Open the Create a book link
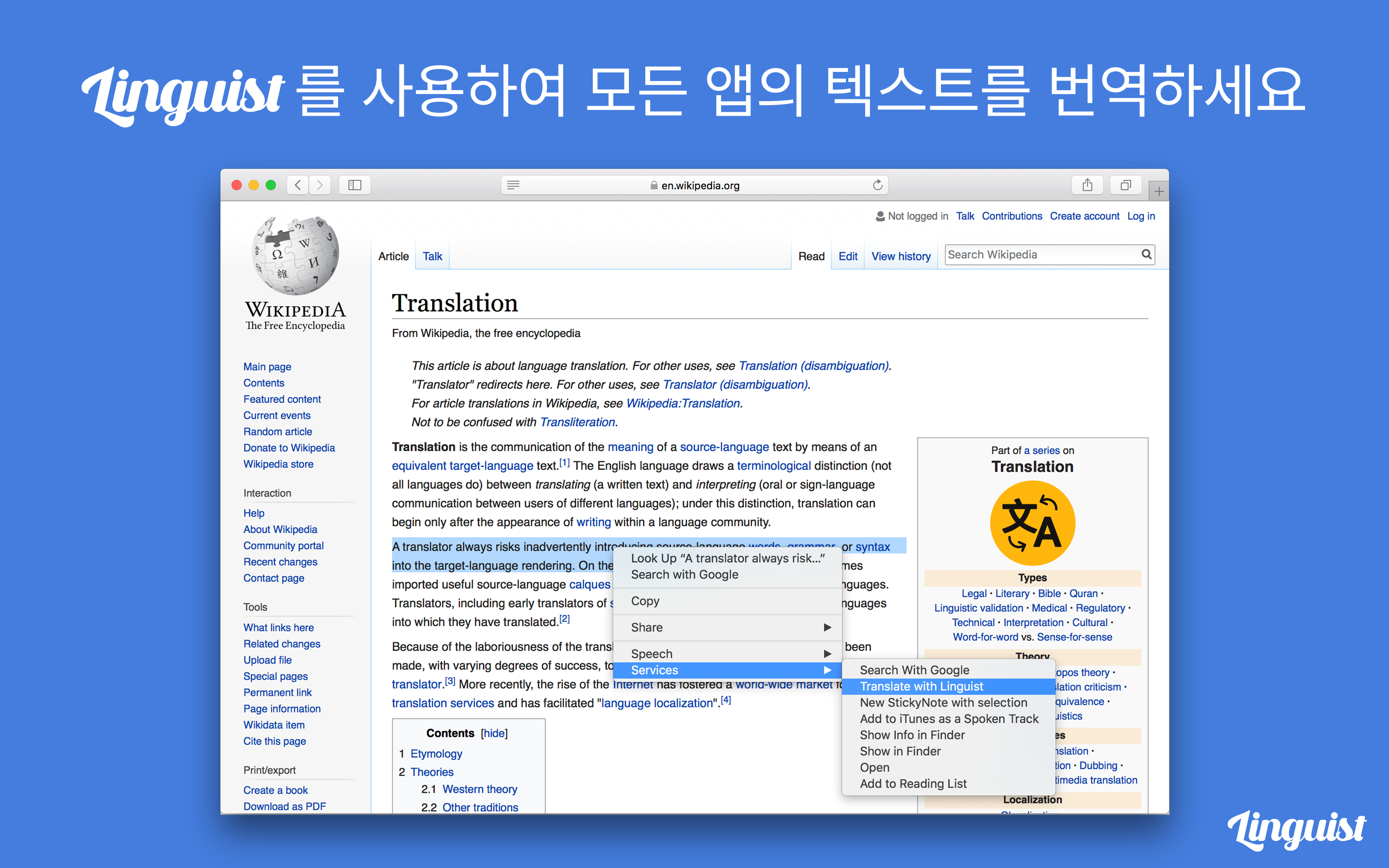The height and width of the screenshot is (868, 1389). (275, 790)
